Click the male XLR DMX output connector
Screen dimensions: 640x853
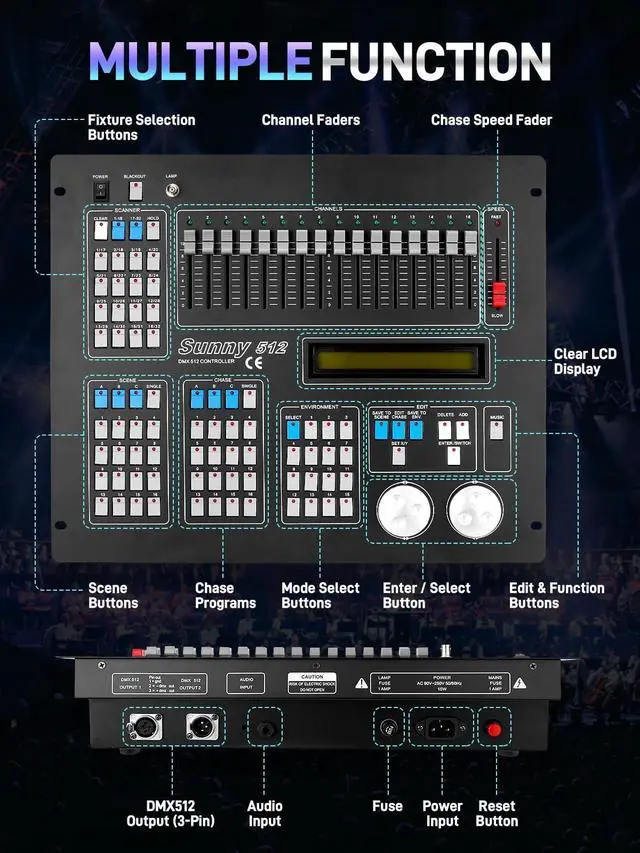pos(202,726)
